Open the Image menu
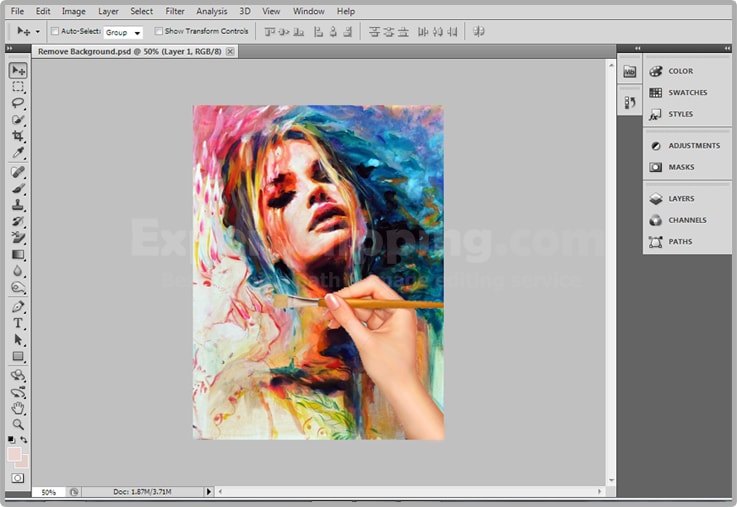The image size is (737, 507). pos(74,11)
